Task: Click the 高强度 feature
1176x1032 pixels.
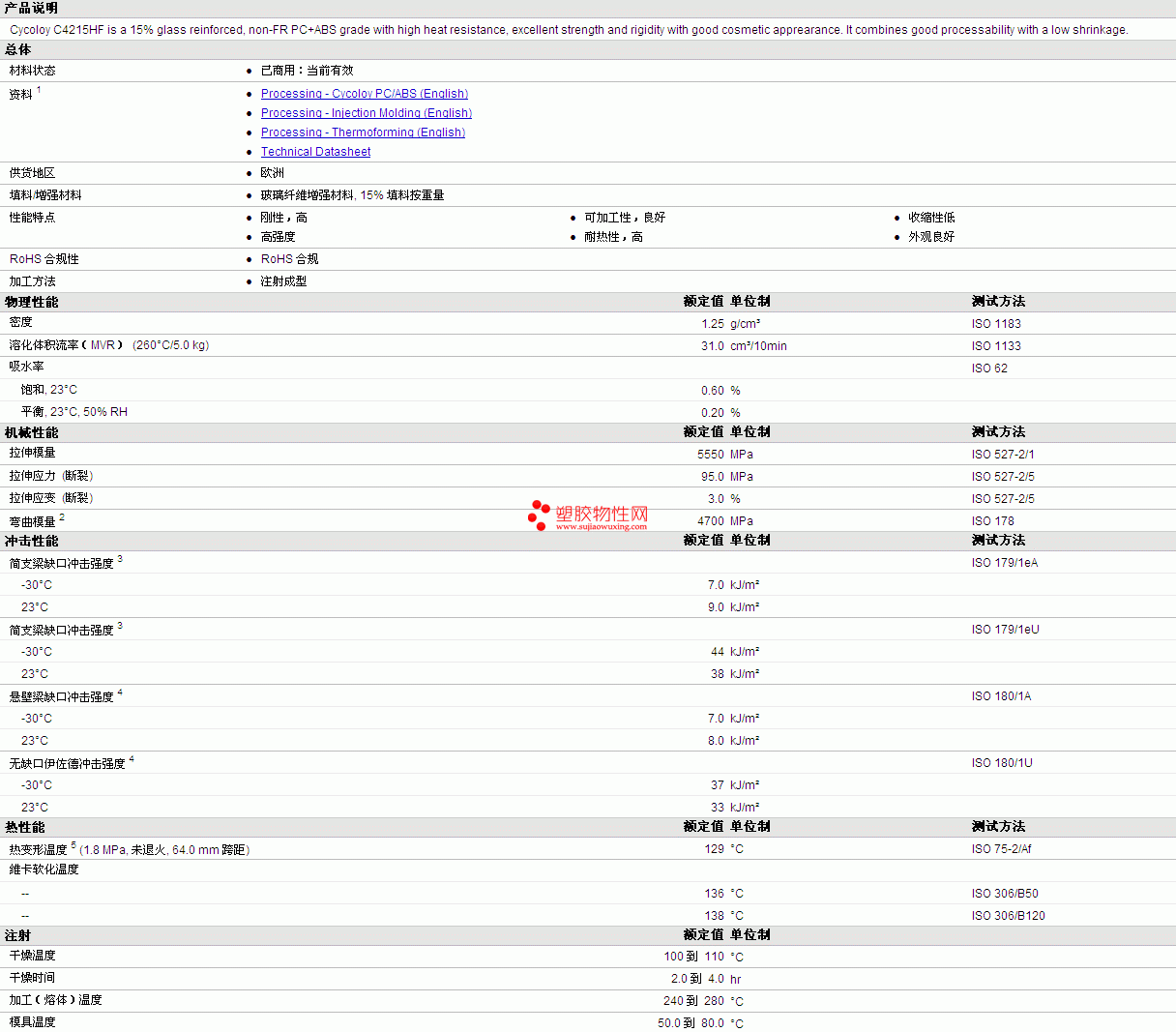Action: click(279, 237)
